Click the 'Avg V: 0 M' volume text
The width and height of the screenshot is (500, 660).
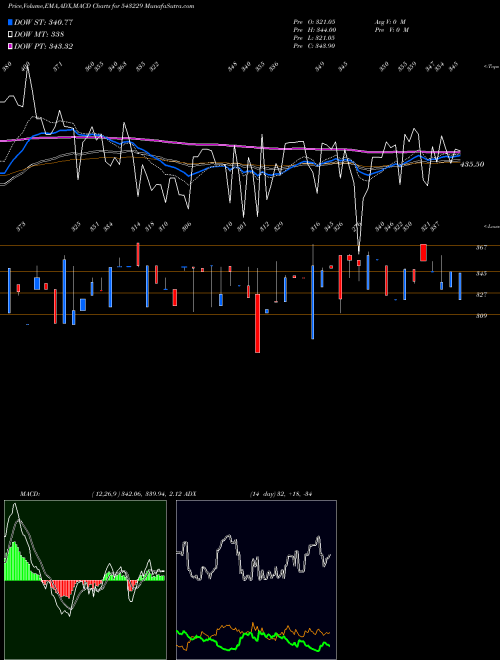pyautogui.click(x=390, y=21)
